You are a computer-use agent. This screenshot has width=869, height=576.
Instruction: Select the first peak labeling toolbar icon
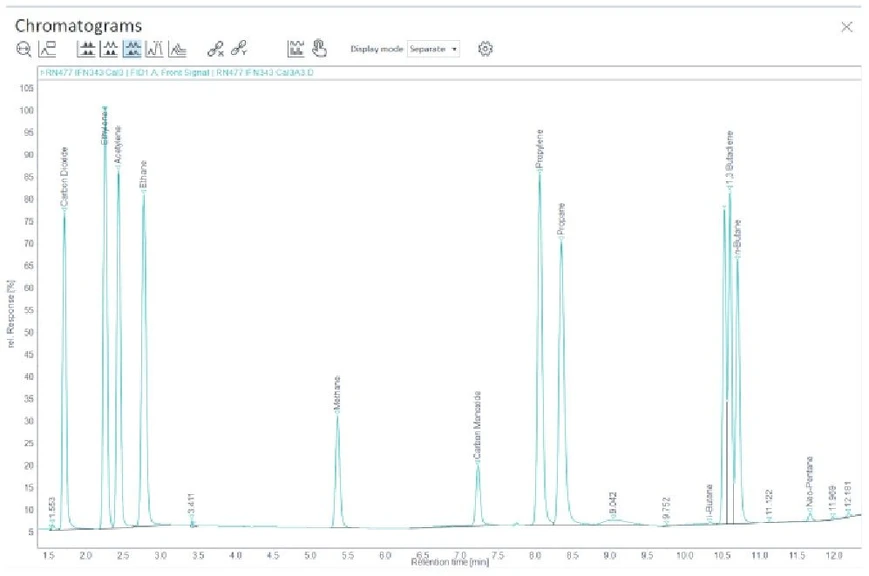pyautogui.click(x=87, y=49)
